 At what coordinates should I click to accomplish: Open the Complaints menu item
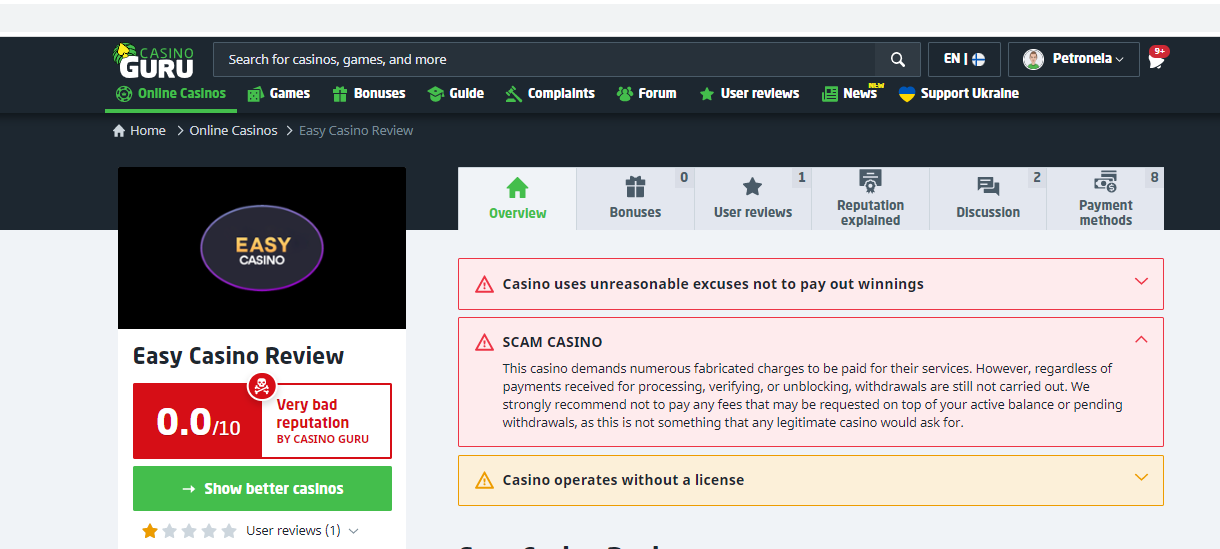(x=550, y=94)
